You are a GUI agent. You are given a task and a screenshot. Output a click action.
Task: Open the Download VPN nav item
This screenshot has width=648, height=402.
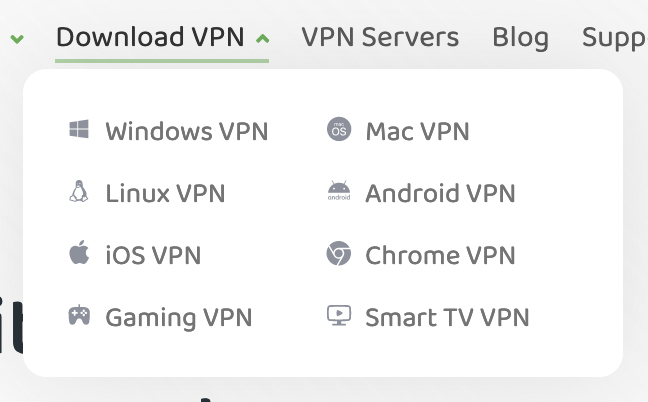pyautogui.click(x=150, y=37)
